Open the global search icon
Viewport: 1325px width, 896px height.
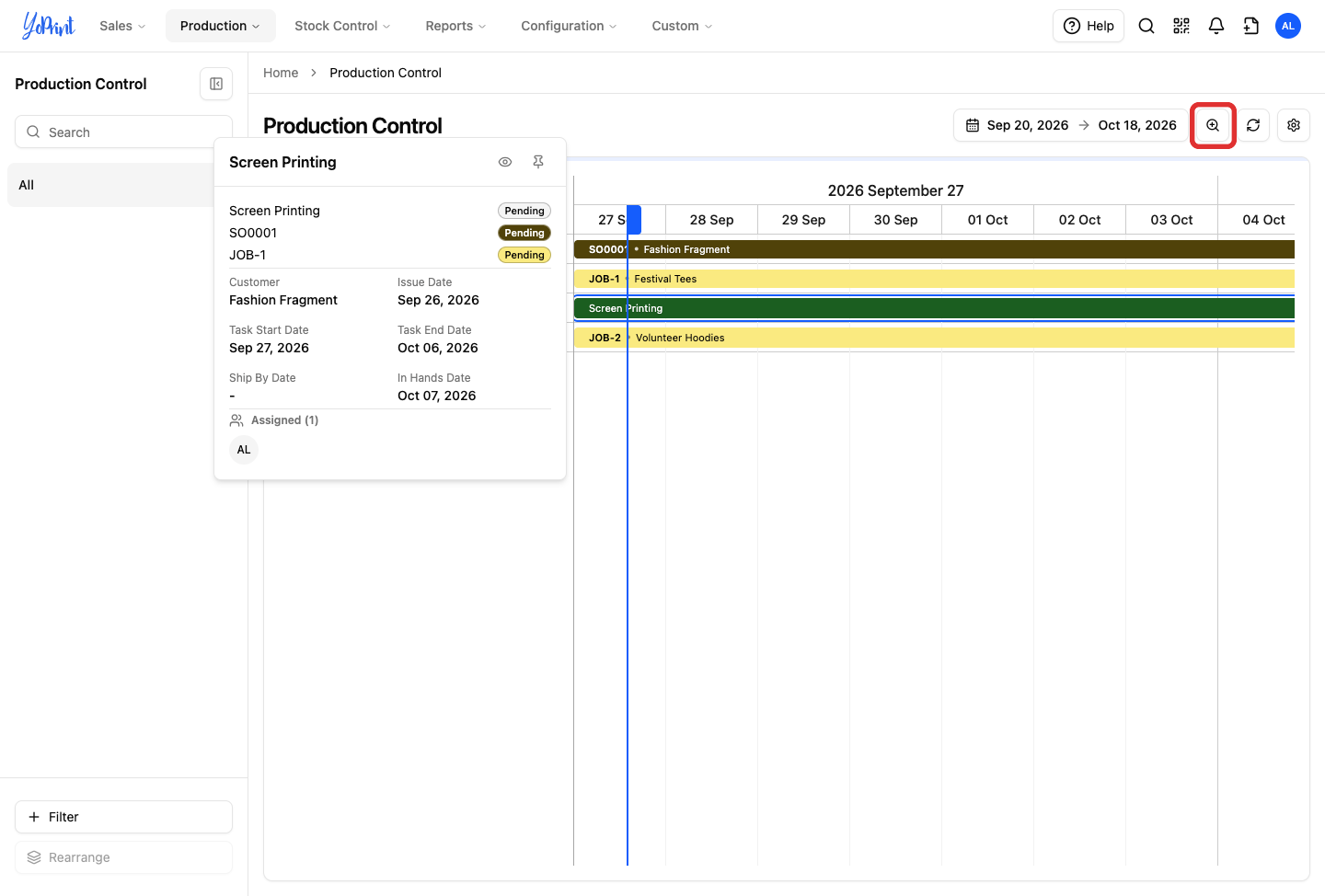[1146, 26]
